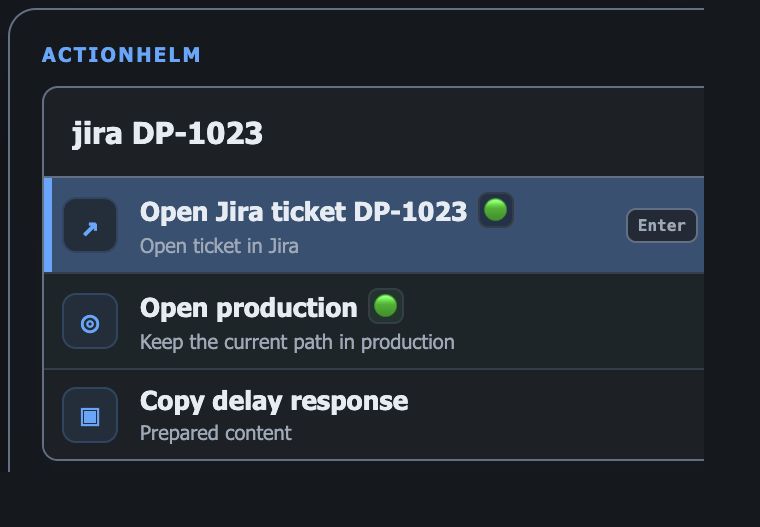
Task: Focus the search field containing jira DP-1023
Action: click(374, 133)
